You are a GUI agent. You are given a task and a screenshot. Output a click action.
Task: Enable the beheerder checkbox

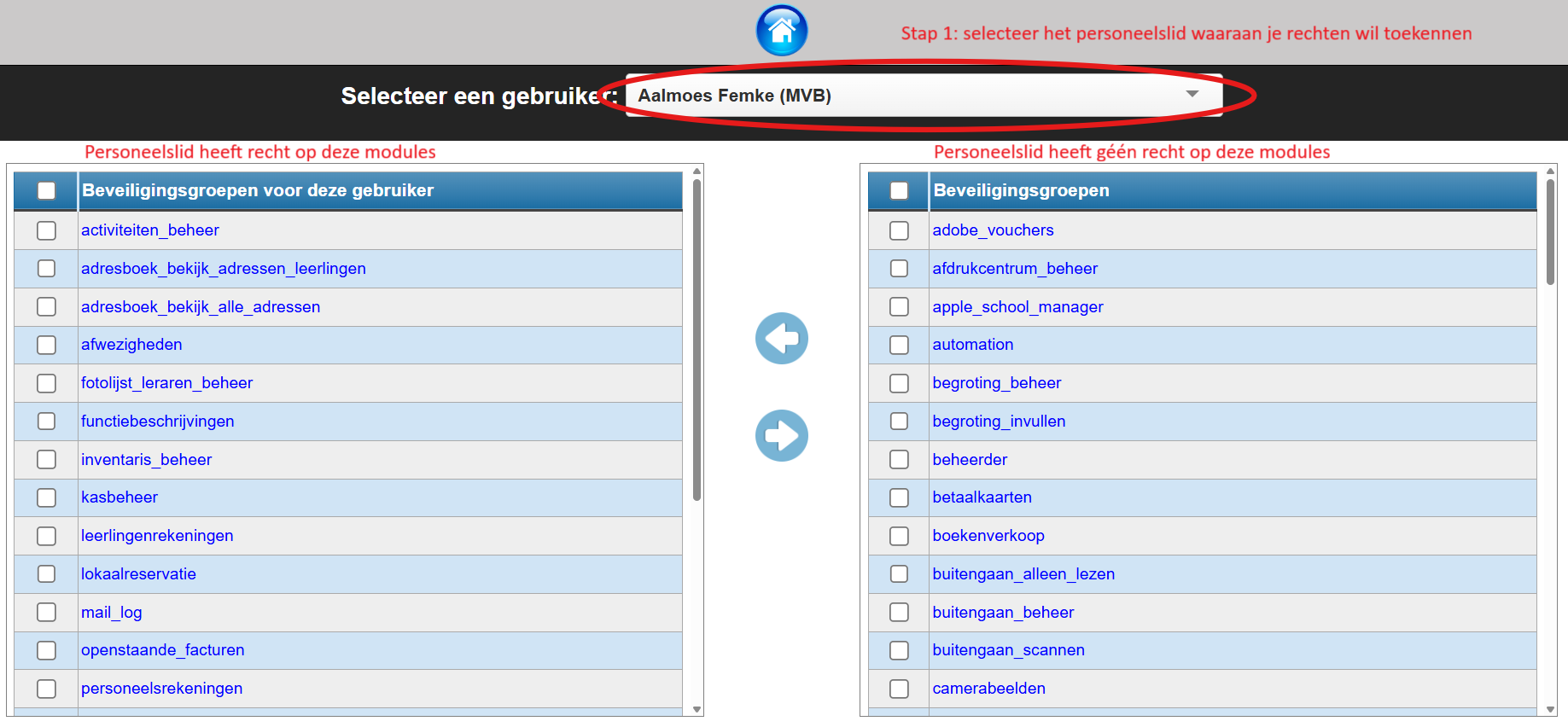pos(899,460)
